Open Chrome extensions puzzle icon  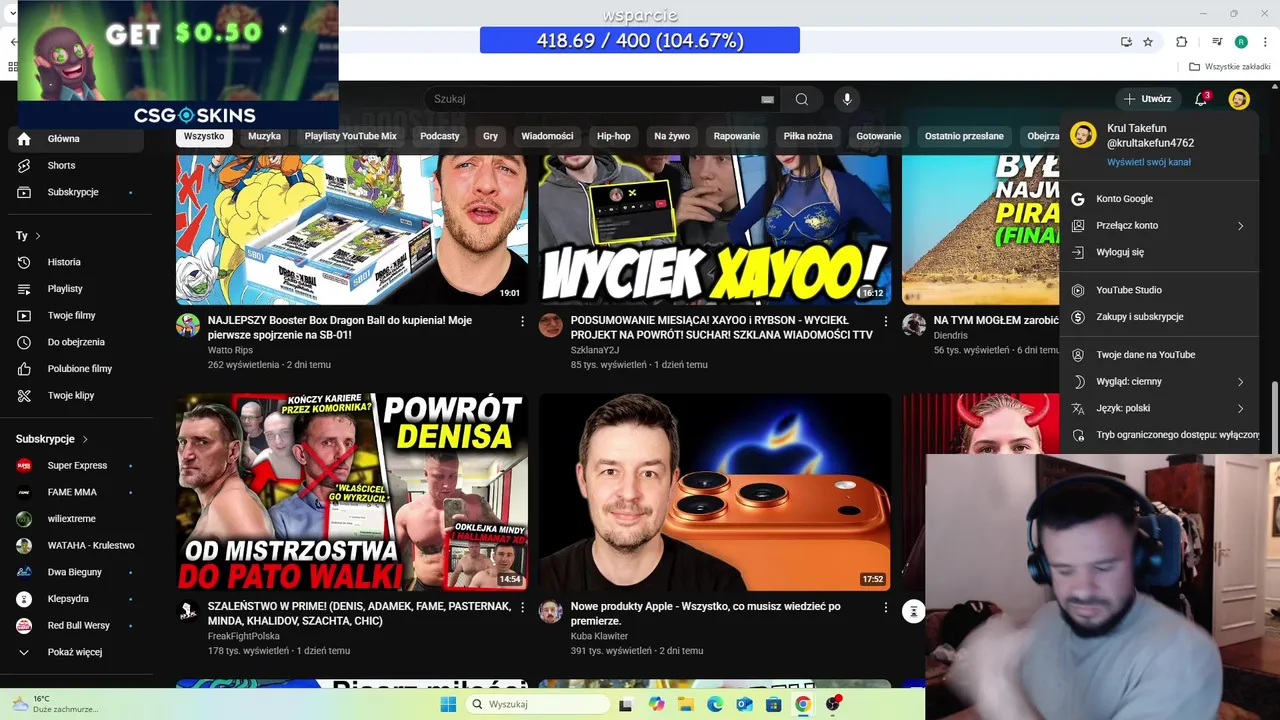coord(1182,42)
